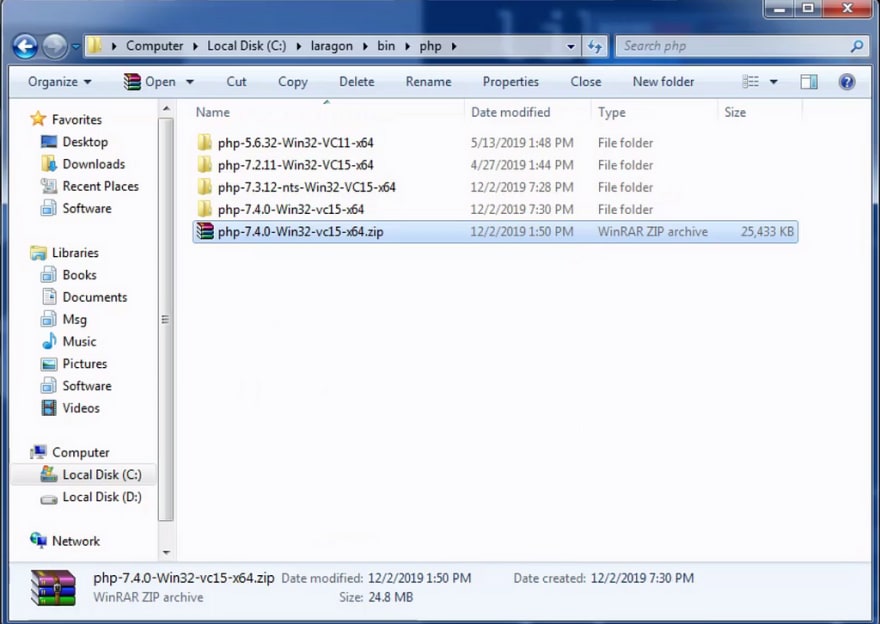Select Computer in navigation pane
The height and width of the screenshot is (624, 880).
80,452
